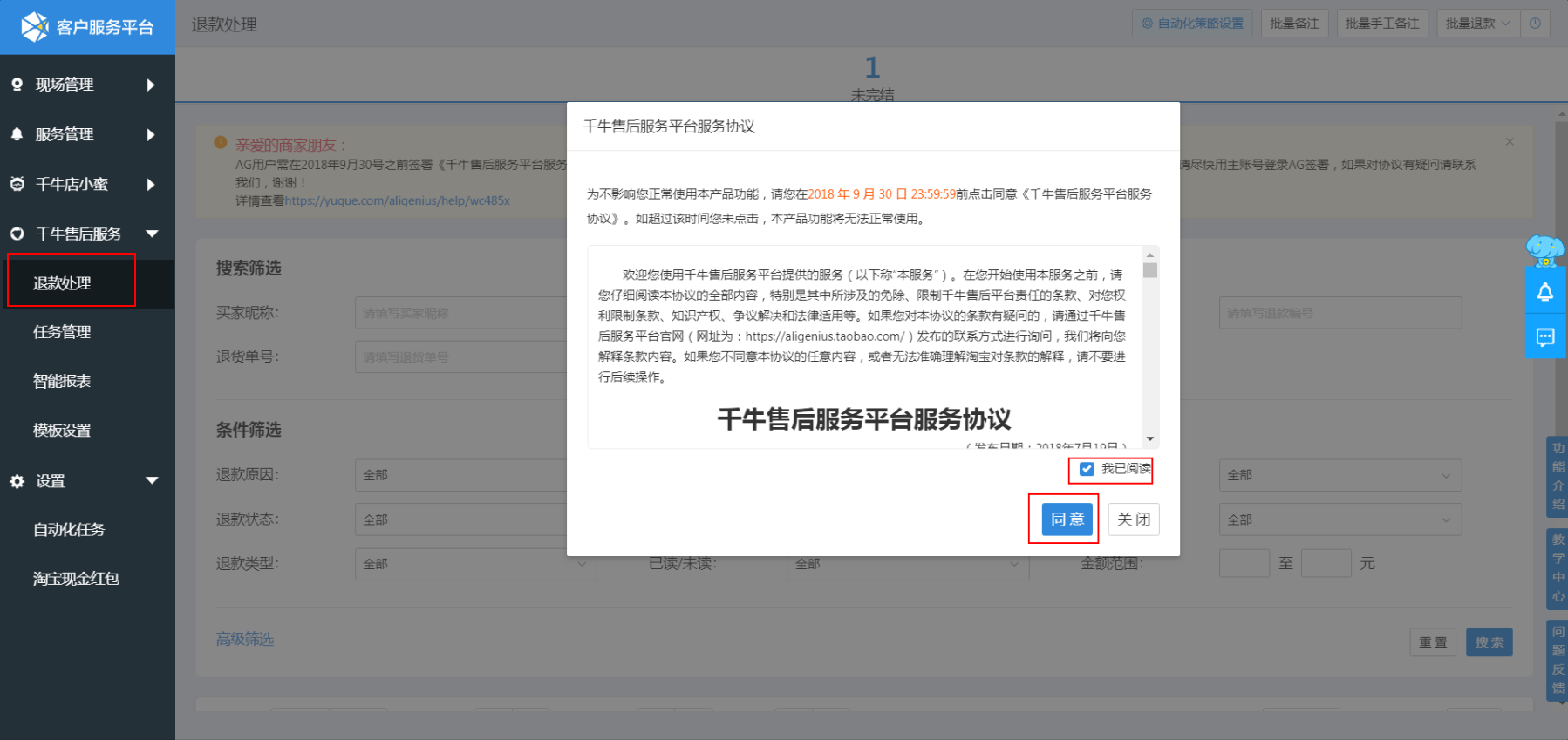Select 淘宝现金红包 in the sidebar
This screenshot has height=740, width=1568.
click(x=76, y=579)
